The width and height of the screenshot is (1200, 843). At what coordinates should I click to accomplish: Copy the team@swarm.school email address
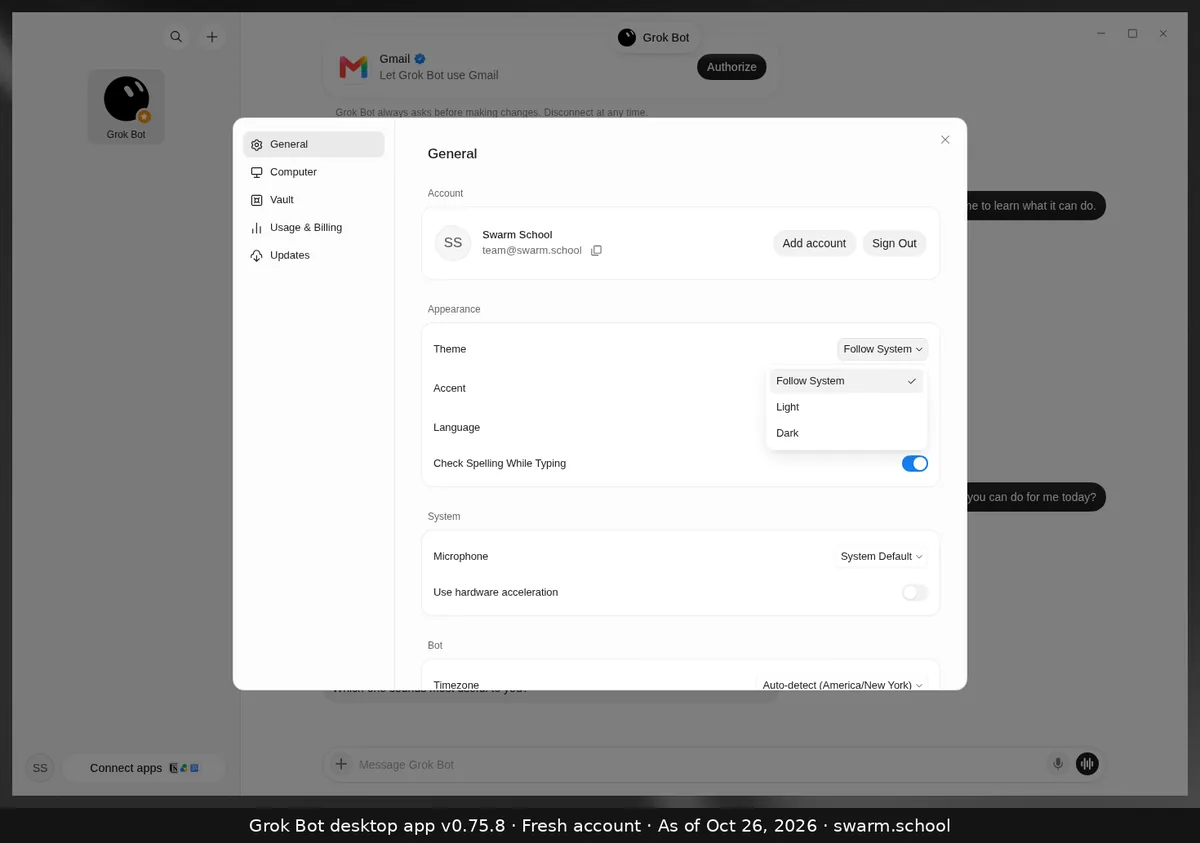click(x=596, y=251)
